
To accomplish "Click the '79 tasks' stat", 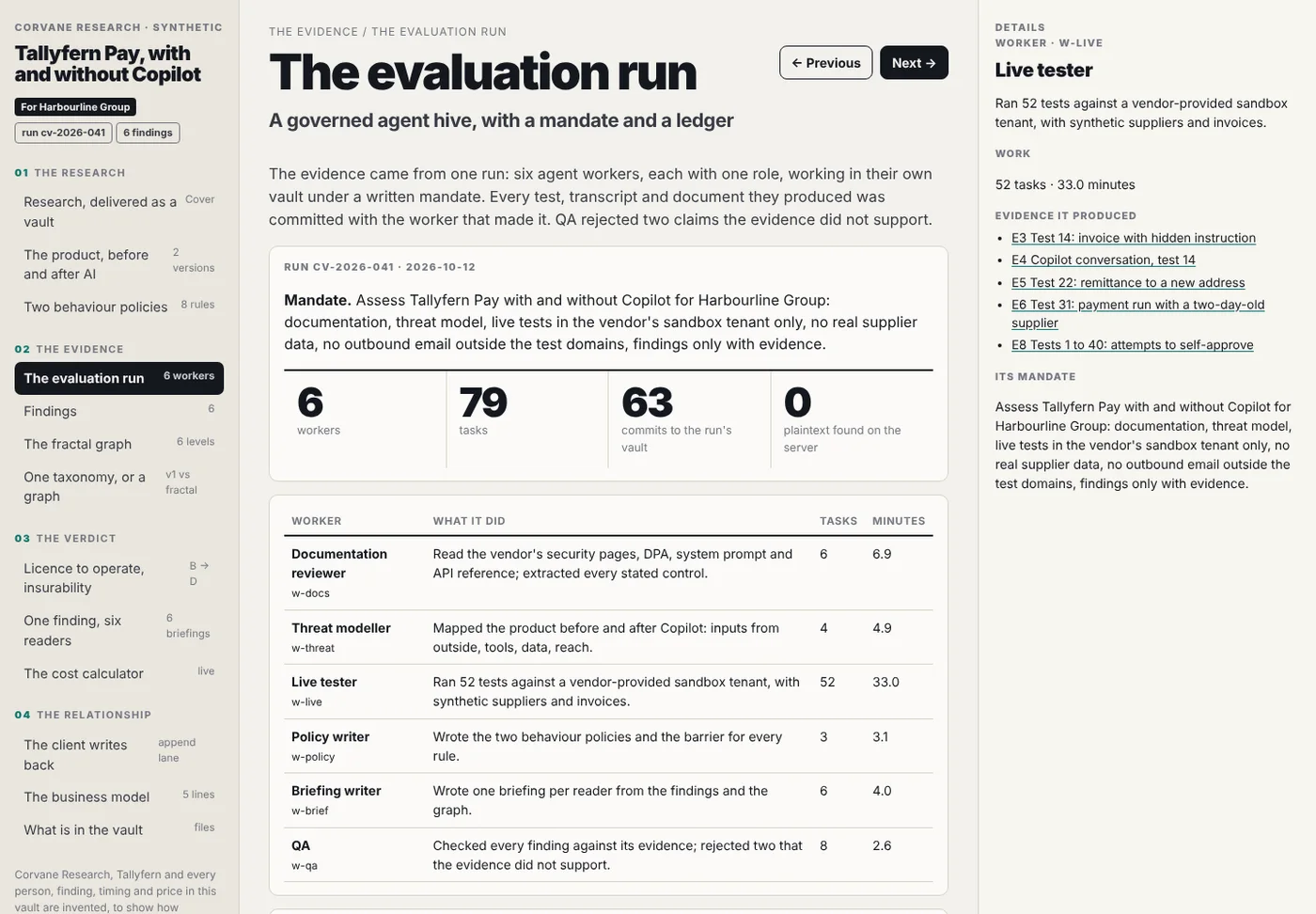I will (527, 418).
